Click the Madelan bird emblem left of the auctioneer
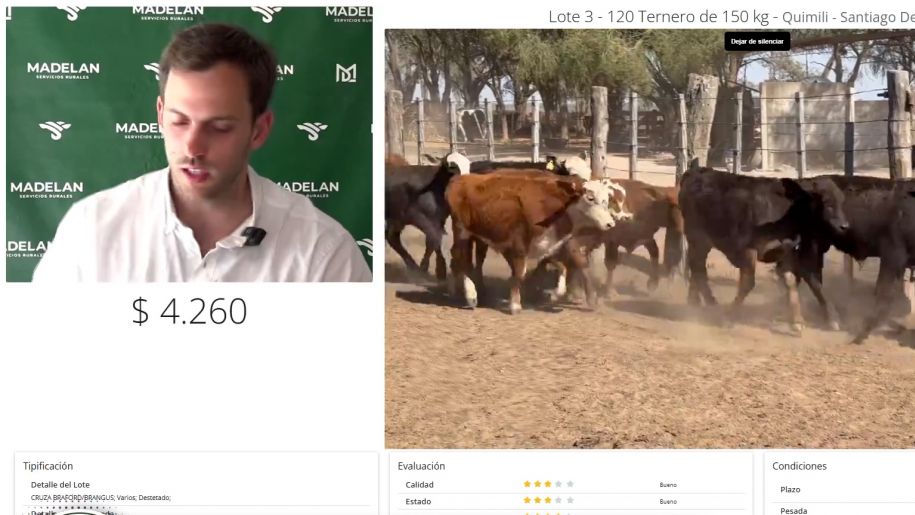Screen dimensions: 915x515 coord(55,129)
